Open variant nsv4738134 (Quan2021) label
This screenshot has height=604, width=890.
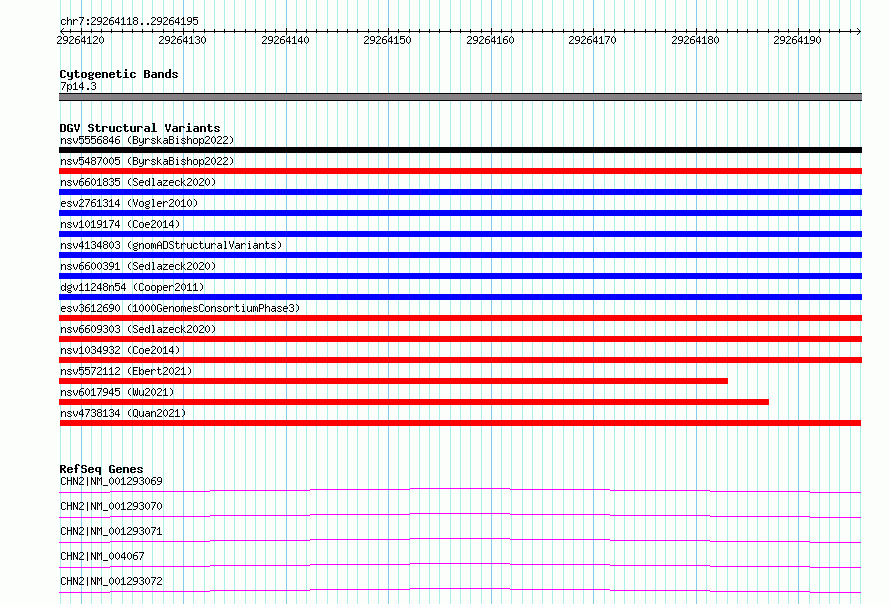coord(123,413)
